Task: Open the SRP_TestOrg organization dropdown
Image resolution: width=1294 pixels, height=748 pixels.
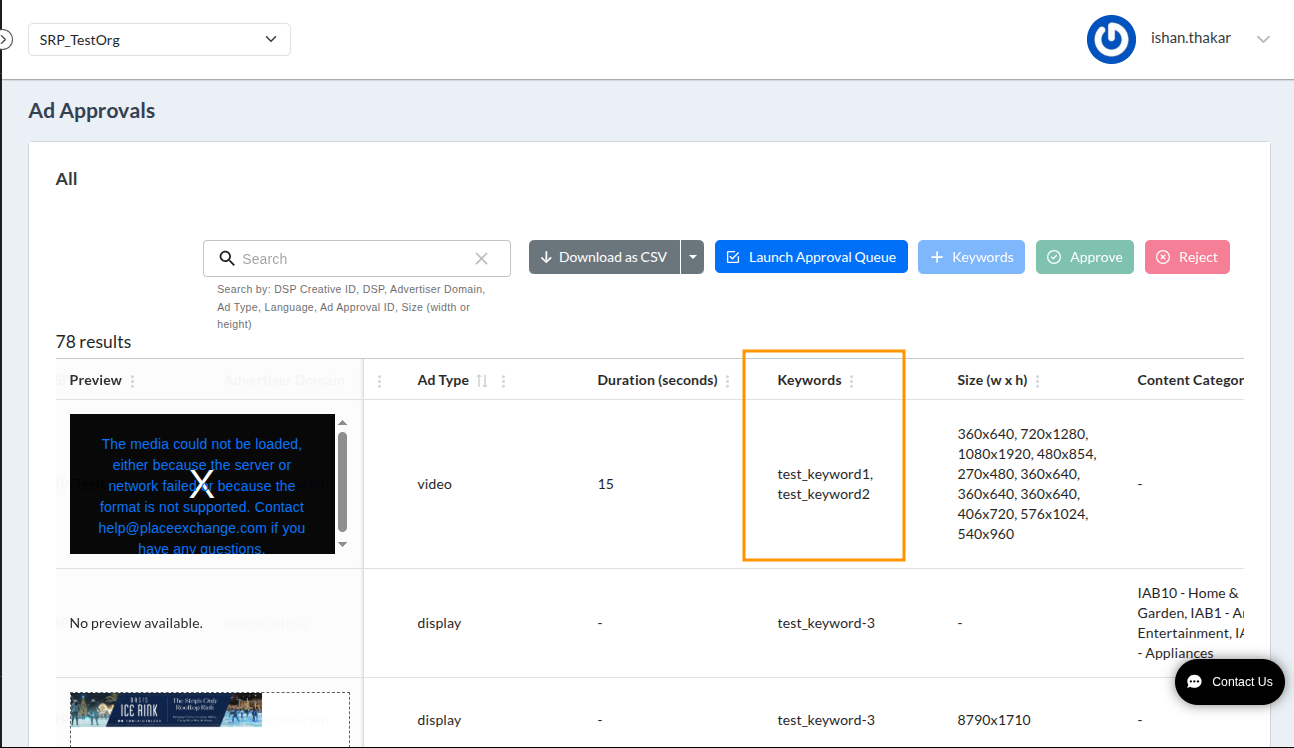Action: coord(159,40)
